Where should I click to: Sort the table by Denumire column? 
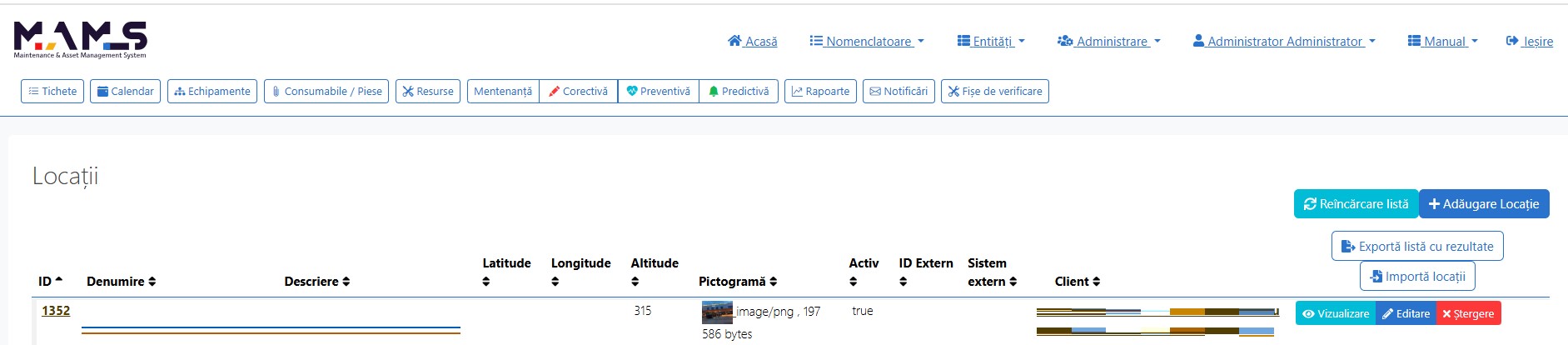[x=121, y=282]
